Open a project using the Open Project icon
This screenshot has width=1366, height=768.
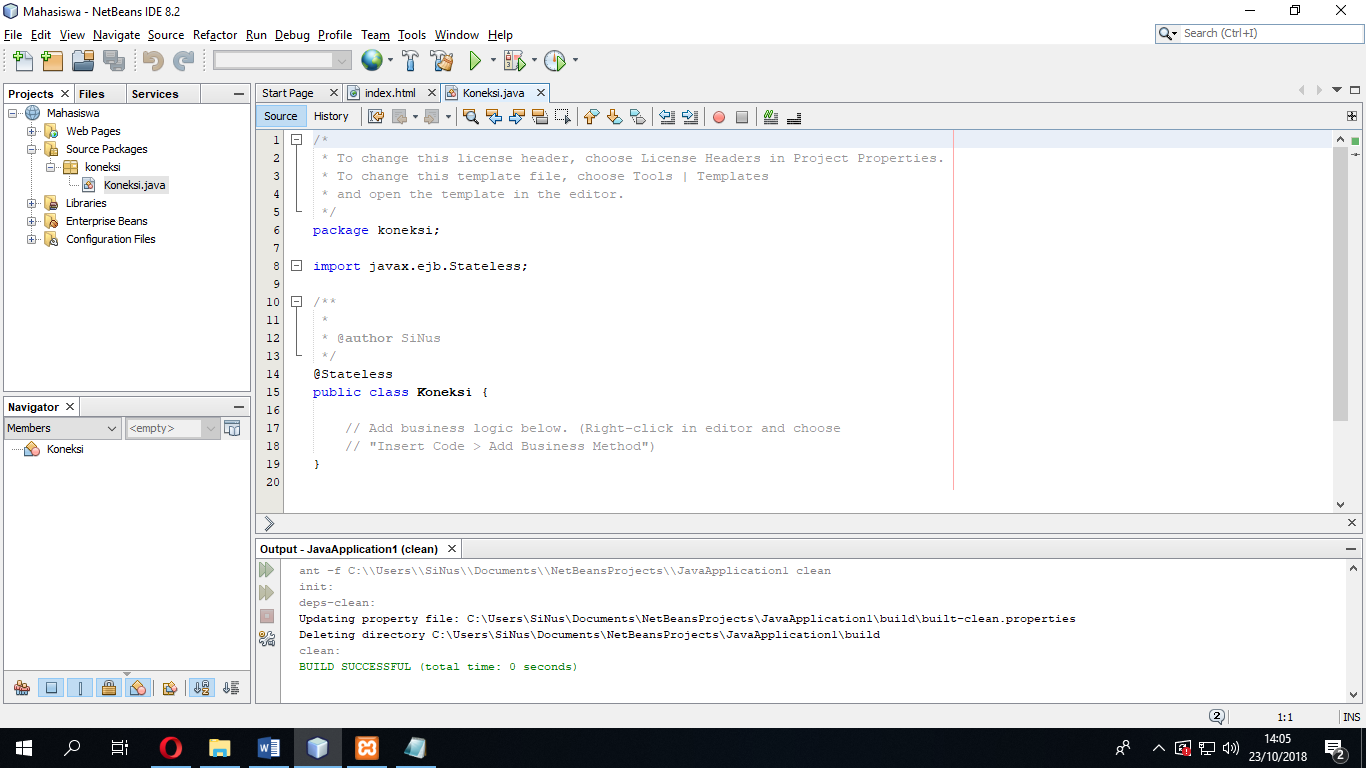point(83,60)
